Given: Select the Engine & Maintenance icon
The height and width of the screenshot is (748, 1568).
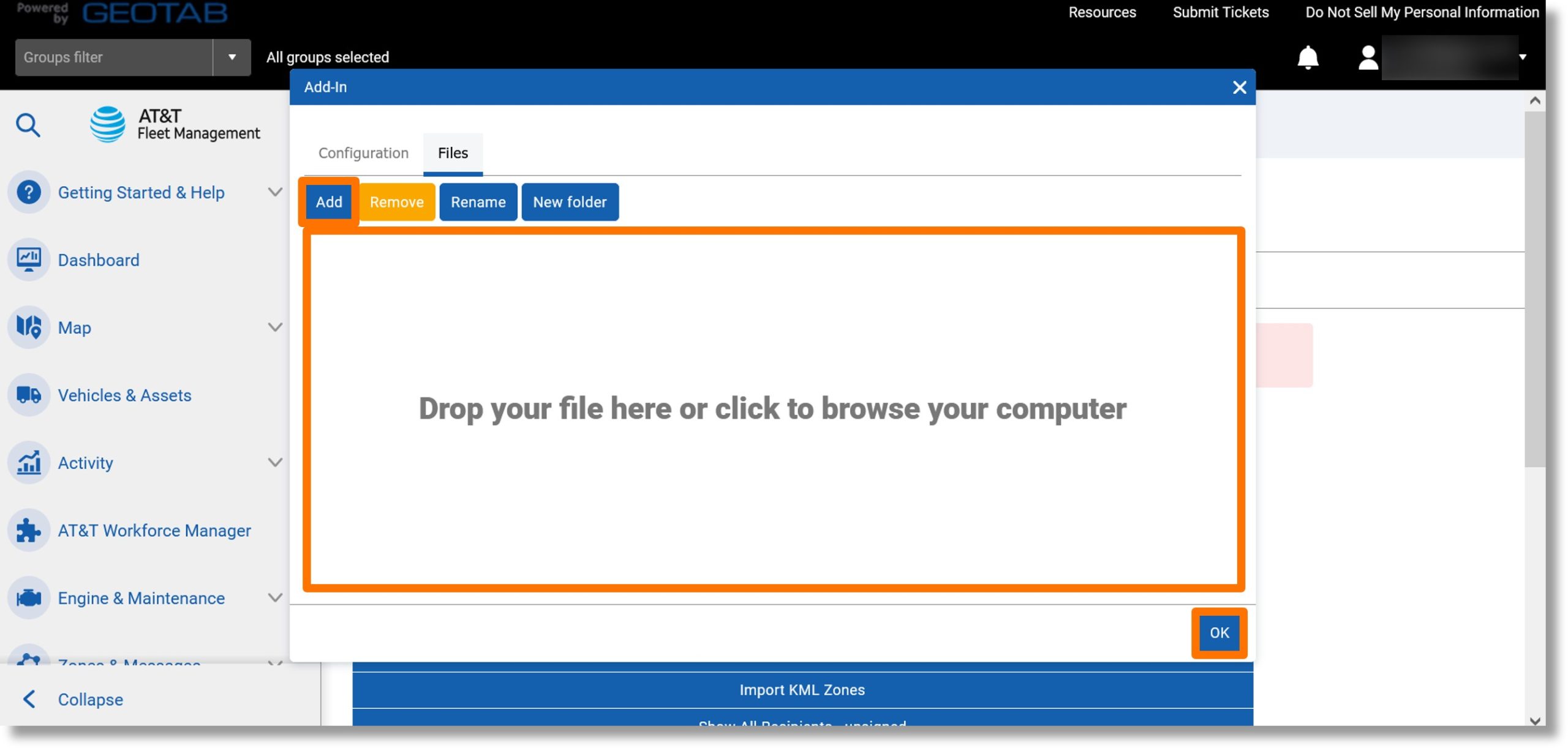Looking at the screenshot, I should 29,597.
